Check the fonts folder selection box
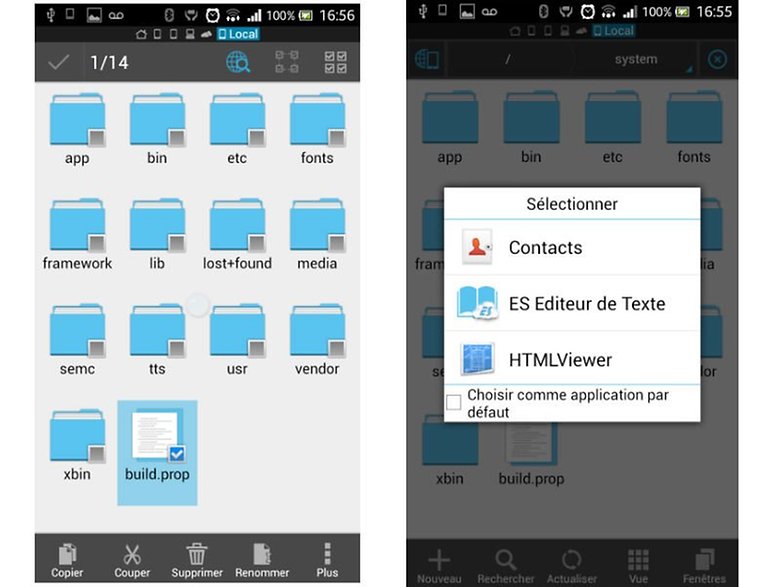The width and height of the screenshot is (782, 587). point(337,137)
